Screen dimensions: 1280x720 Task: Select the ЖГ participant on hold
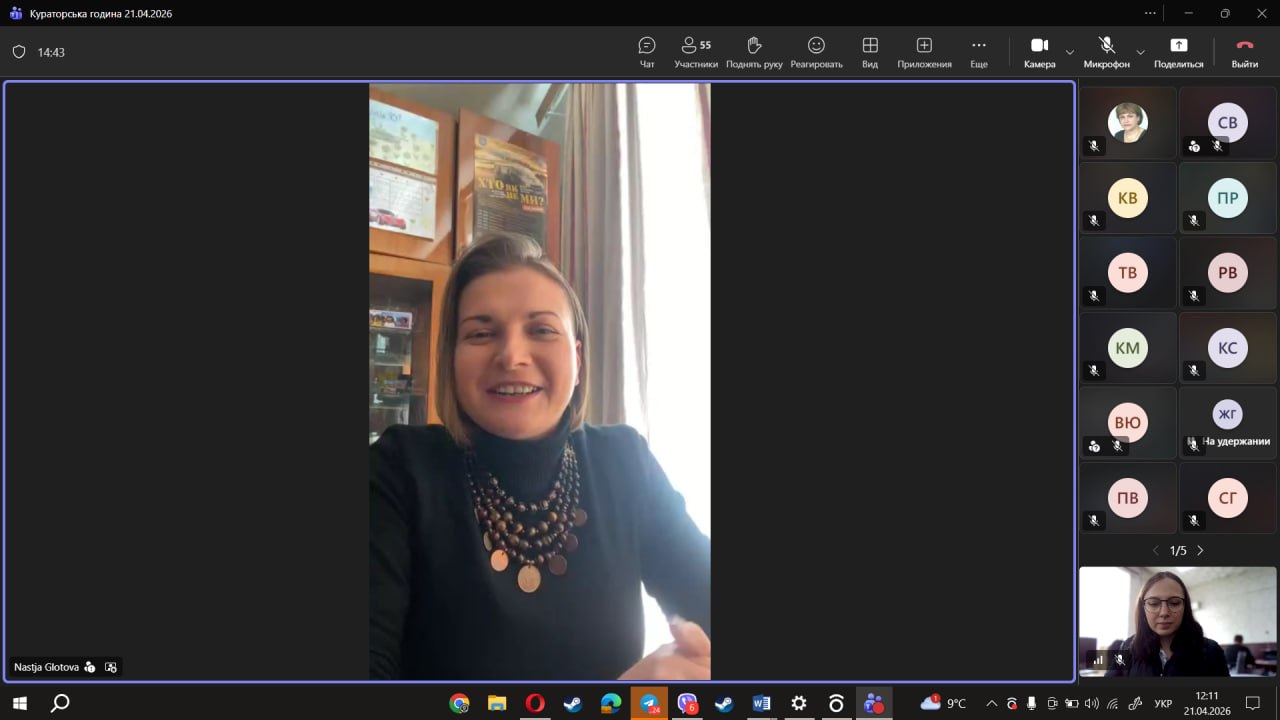coord(1227,421)
